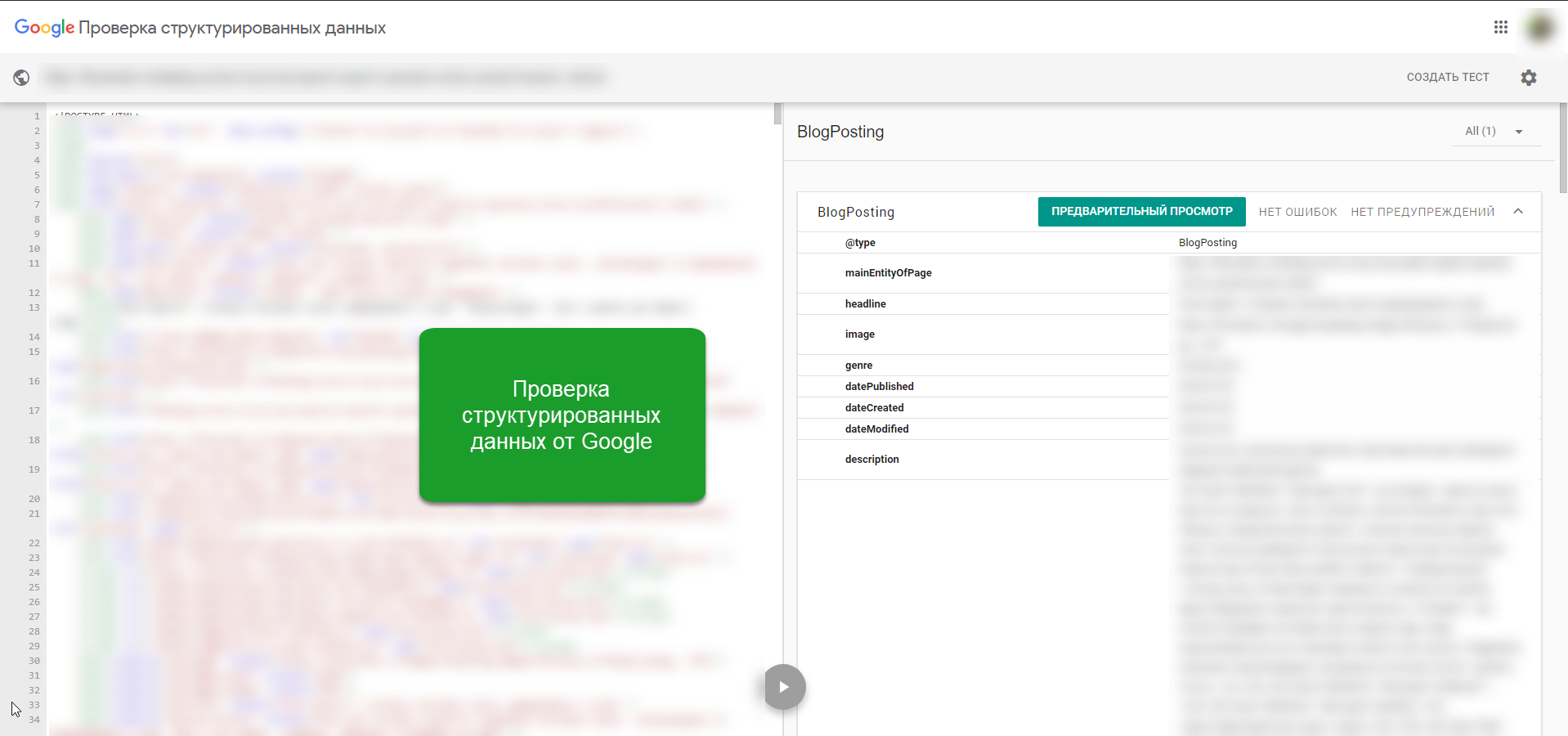1568x736 pixels.
Task: Select the dateModified row
Action: (1169, 429)
